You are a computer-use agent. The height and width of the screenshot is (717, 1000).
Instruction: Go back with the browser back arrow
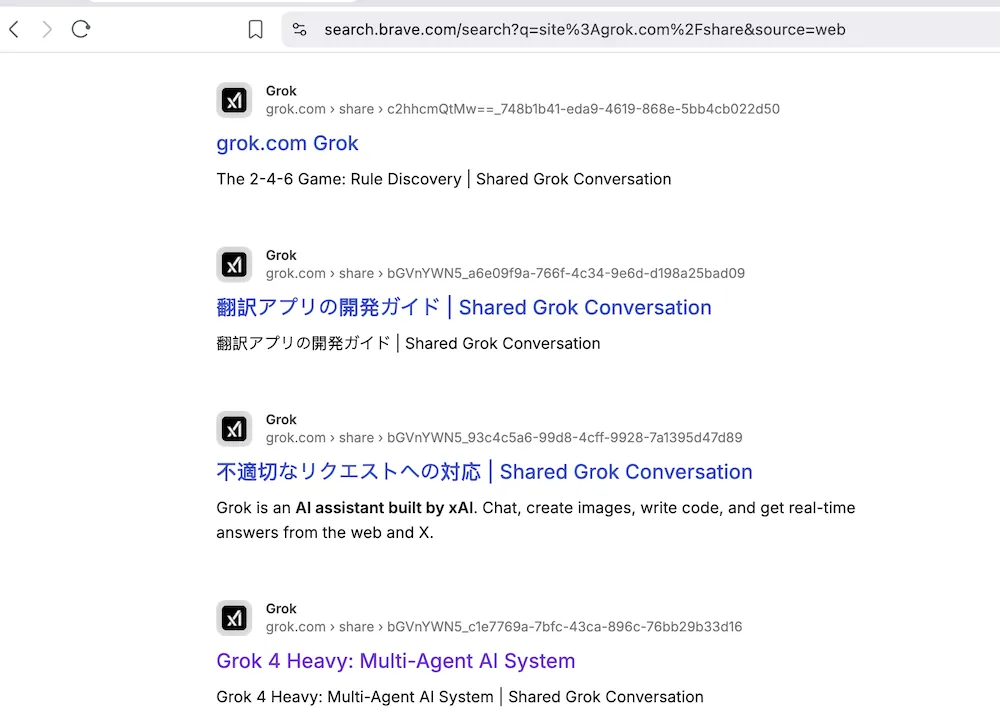click(14, 29)
